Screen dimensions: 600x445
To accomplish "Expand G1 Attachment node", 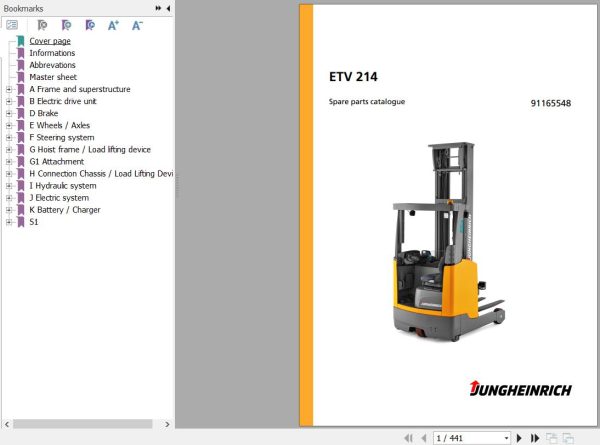I will point(9,161).
